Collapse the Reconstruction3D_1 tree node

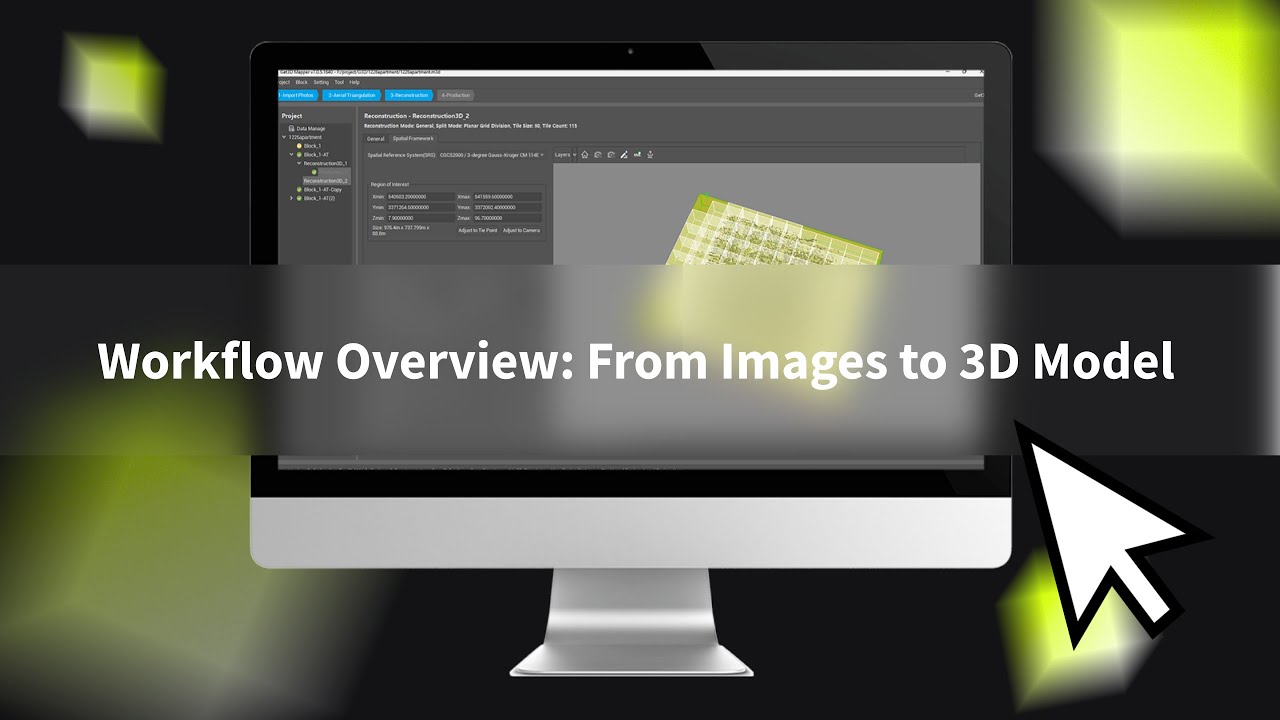tap(299, 163)
